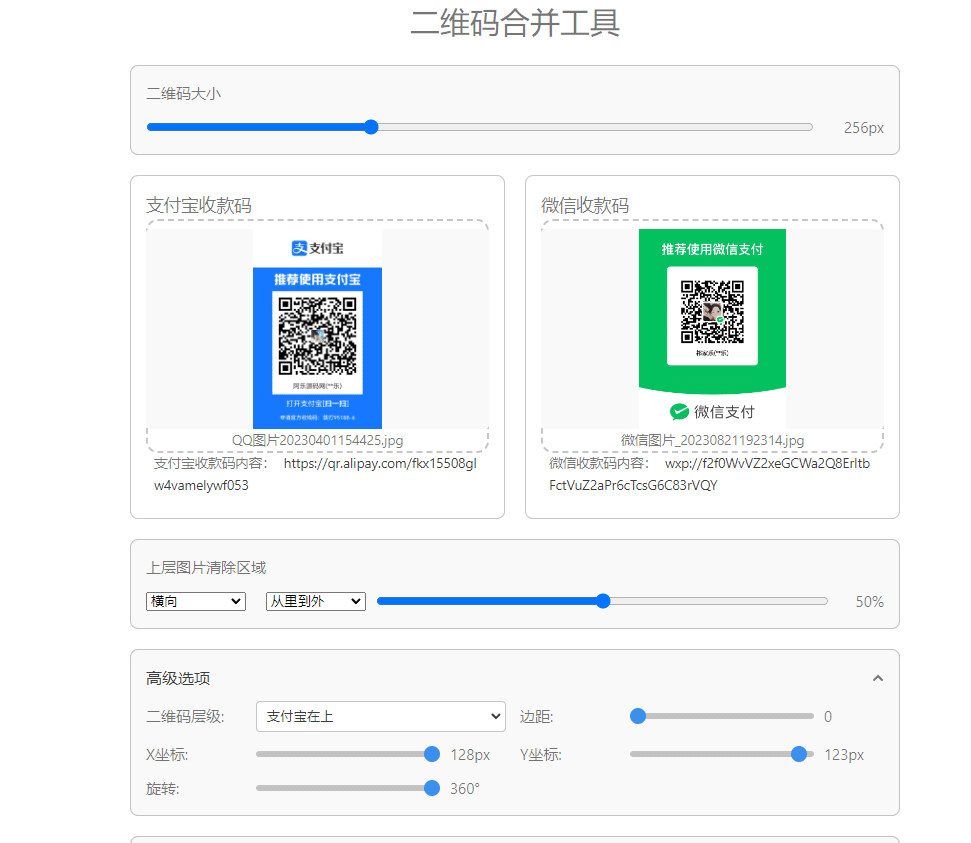Click the 微信支付 logo in the uploaded image
971x843 pixels.
click(712, 411)
